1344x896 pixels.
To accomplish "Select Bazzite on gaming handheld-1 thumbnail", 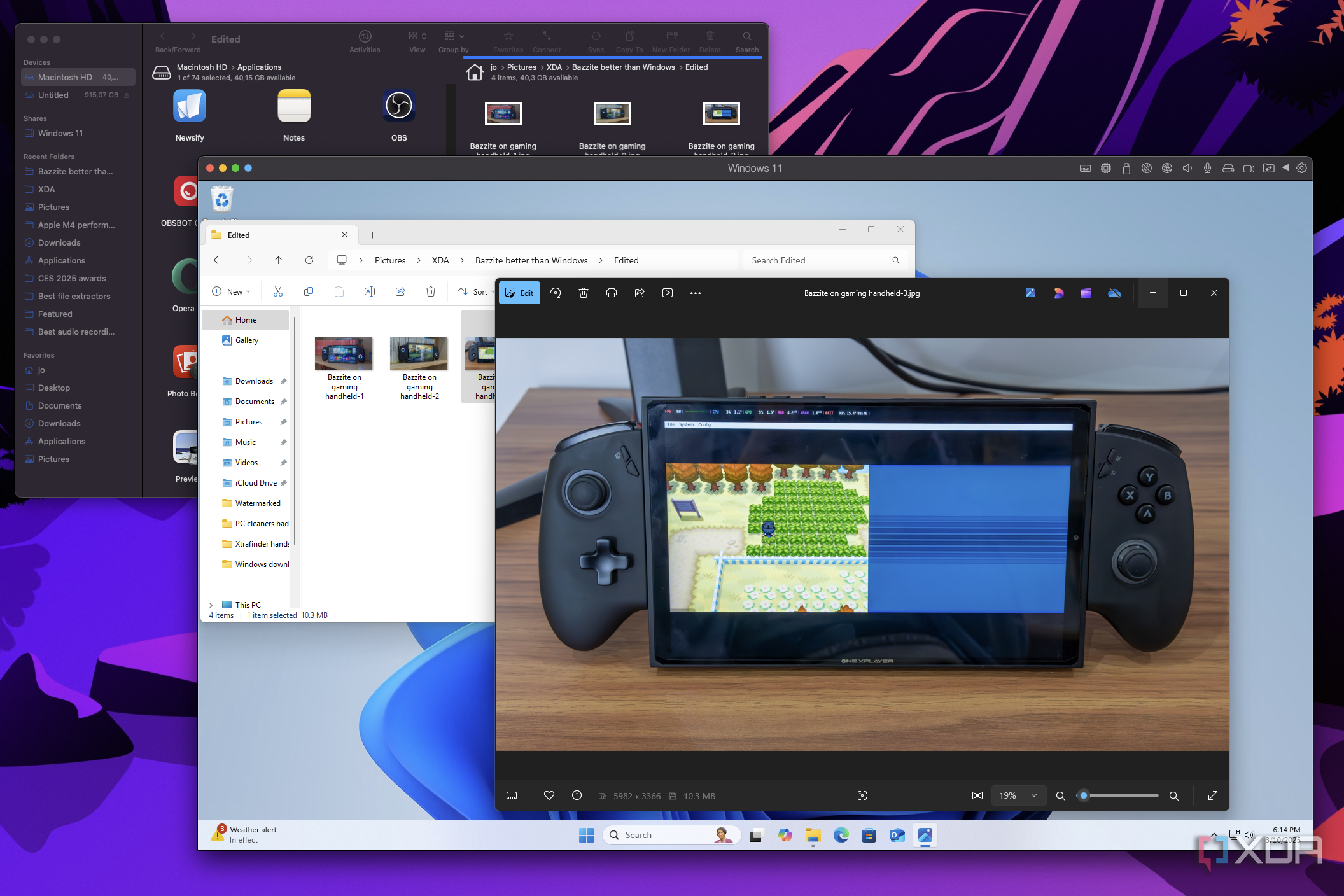I will (x=344, y=354).
